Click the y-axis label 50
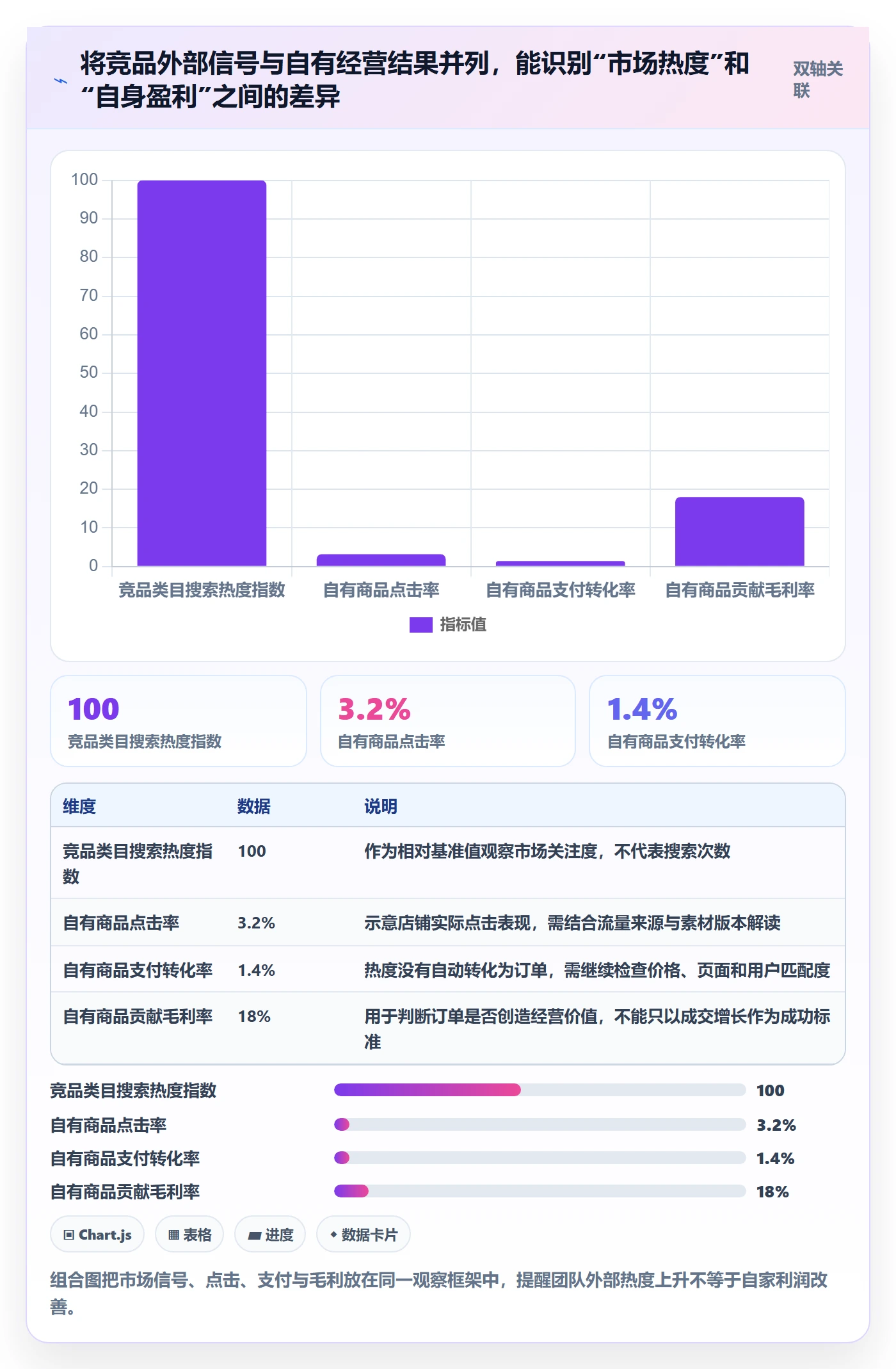This screenshot has height=1369, width=896. (x=89, y=373)
